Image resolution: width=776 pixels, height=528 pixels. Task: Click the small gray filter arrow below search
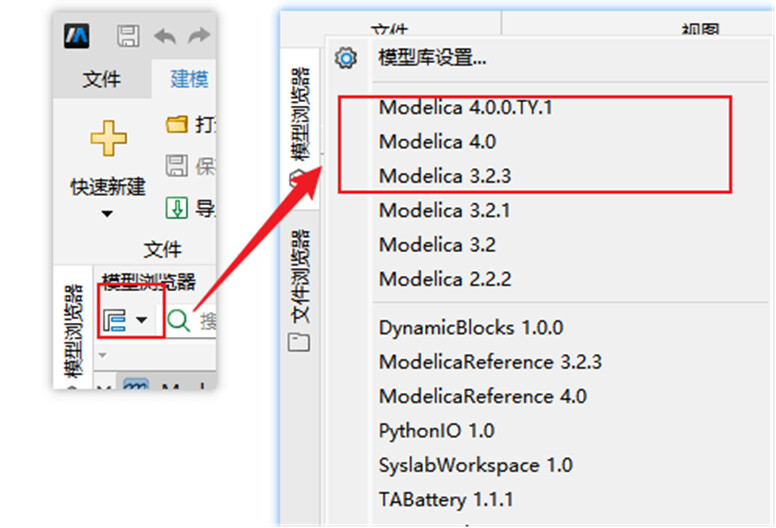pyautogui.click(x=103, y=355)
